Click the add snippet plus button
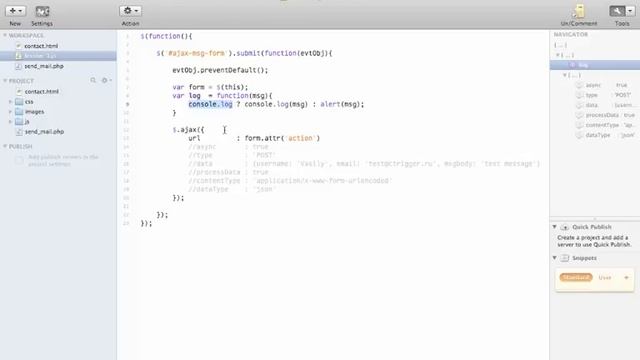The height and width of the screenshot is (360, 640). pos(627,278)
